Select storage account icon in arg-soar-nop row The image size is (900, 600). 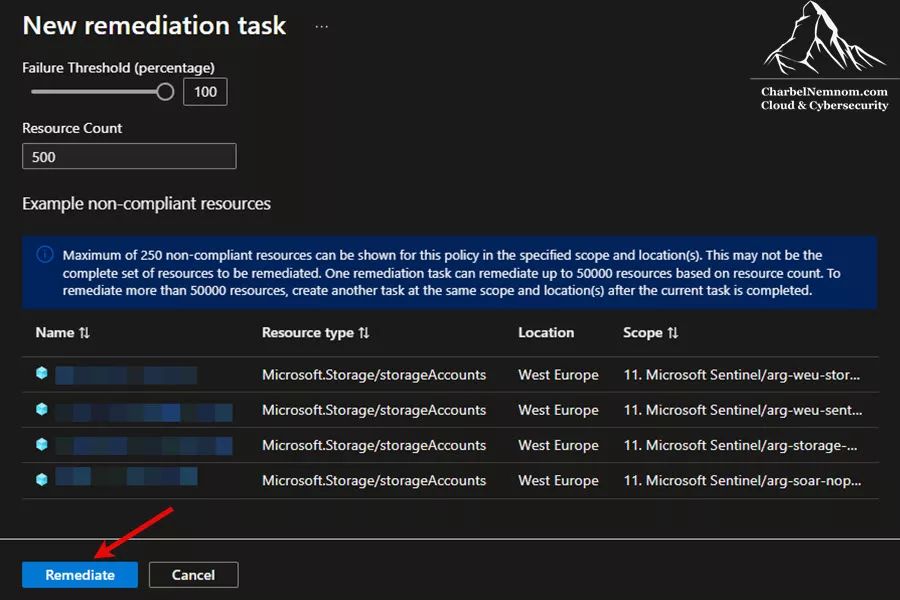coord(41,479)
